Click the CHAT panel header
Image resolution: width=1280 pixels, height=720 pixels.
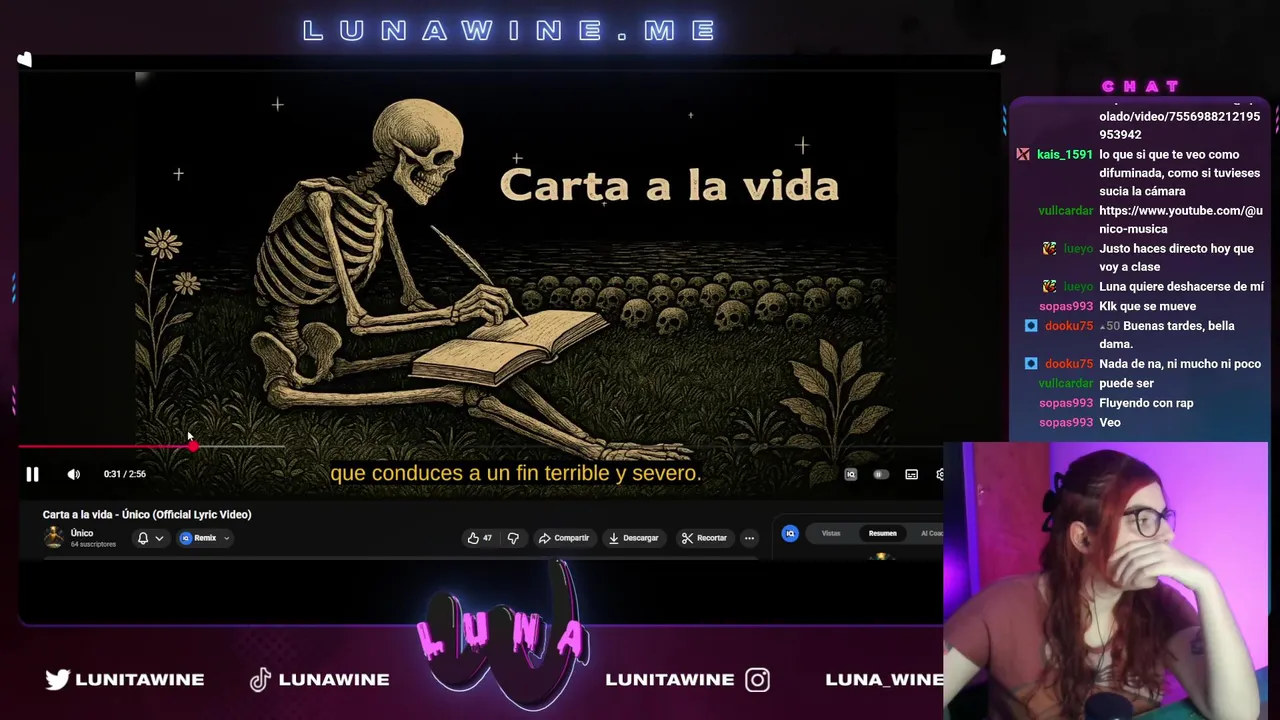point(1141,86)
